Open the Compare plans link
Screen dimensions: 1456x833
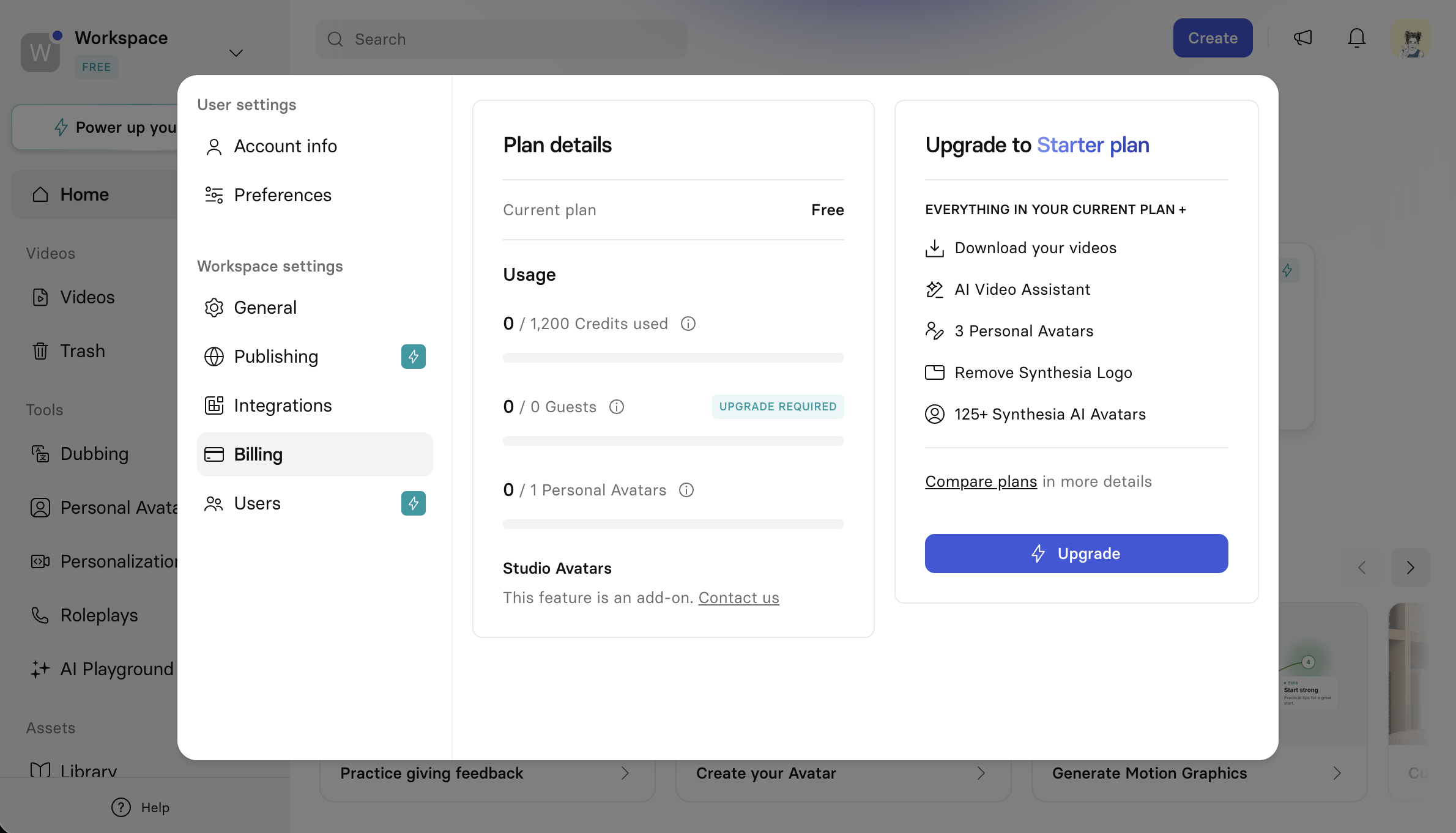point(981,481)
